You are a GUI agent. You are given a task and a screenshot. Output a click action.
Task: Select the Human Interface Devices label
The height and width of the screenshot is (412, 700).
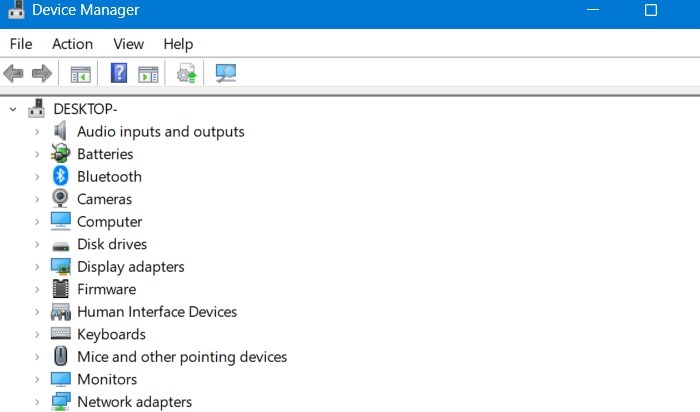[x=157, y=312]
